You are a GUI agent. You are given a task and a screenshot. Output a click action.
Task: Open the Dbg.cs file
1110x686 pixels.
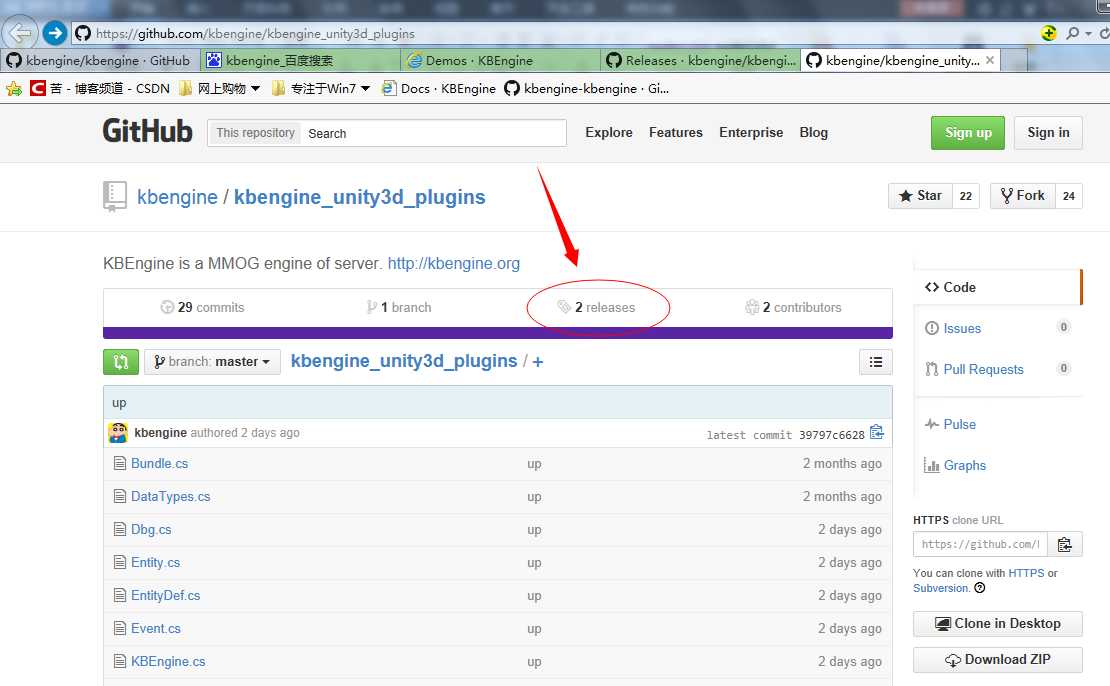(151, 530)
